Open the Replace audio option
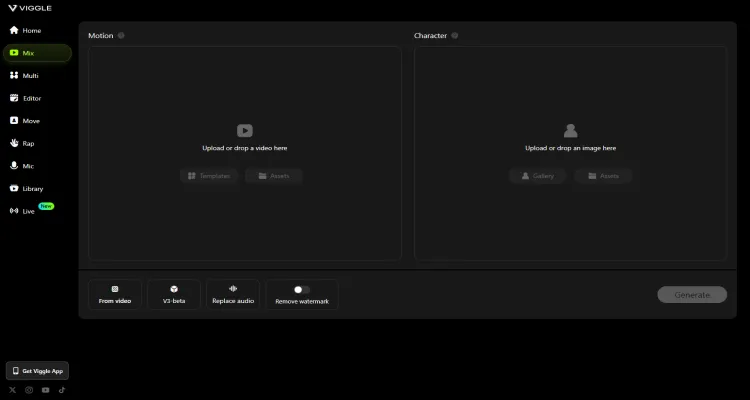 coord(233,294)
